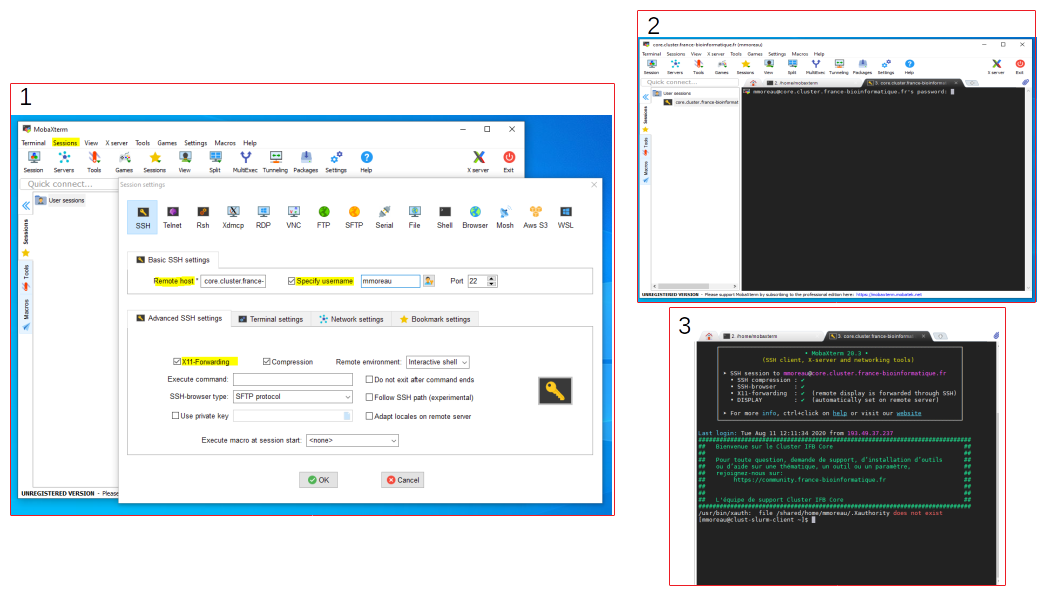Choose the WSL session type
This screenshot has height=595, width=1058.
coord(565,217)
